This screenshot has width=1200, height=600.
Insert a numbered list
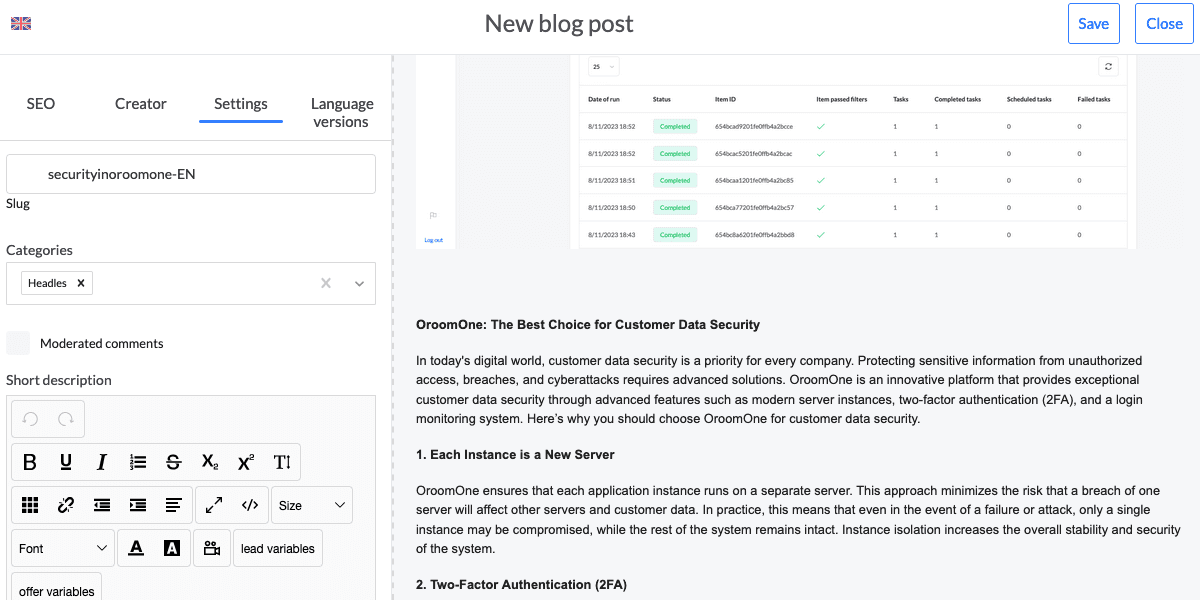click(x=138, y=462)
